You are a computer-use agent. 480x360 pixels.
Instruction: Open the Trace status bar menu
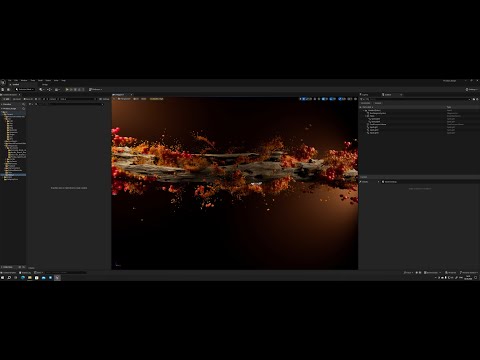(408, 273)
